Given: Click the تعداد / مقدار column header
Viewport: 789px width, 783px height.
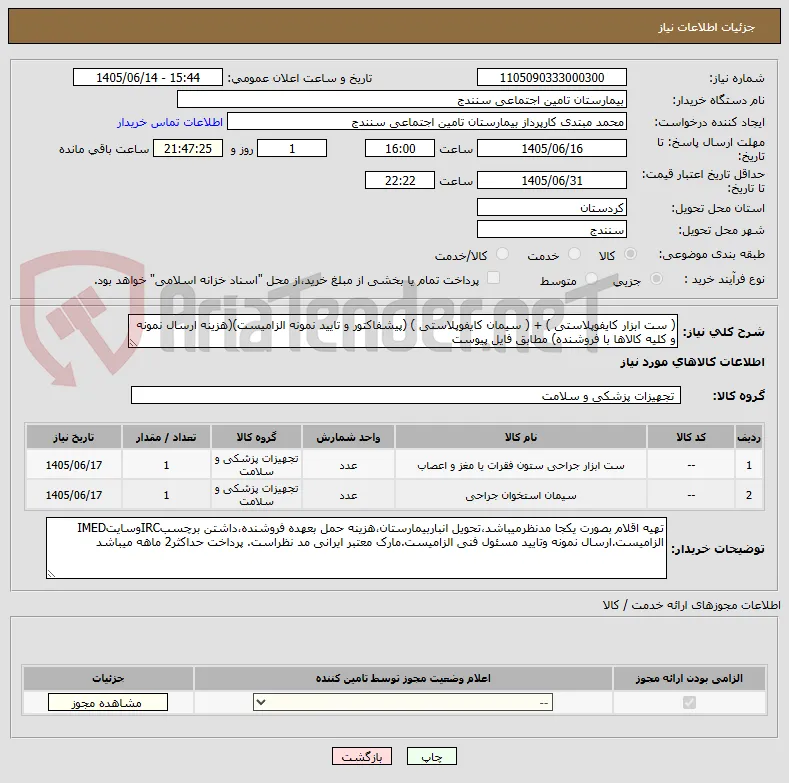Looking at the screenshot, I should pyautogui.click(x=166, y=437).
